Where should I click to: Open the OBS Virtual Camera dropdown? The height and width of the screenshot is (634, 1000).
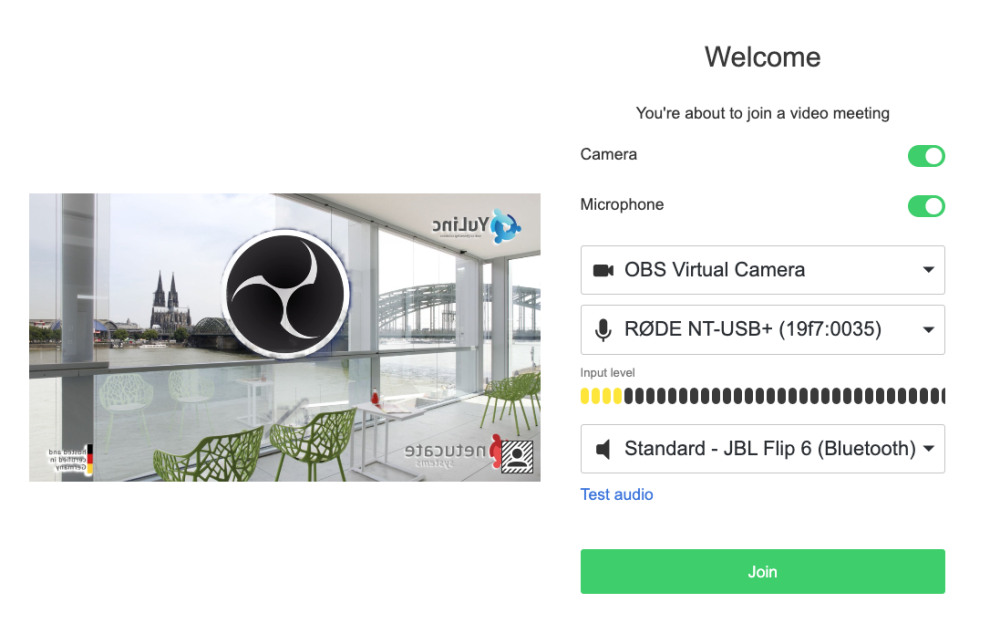(762, 270)
